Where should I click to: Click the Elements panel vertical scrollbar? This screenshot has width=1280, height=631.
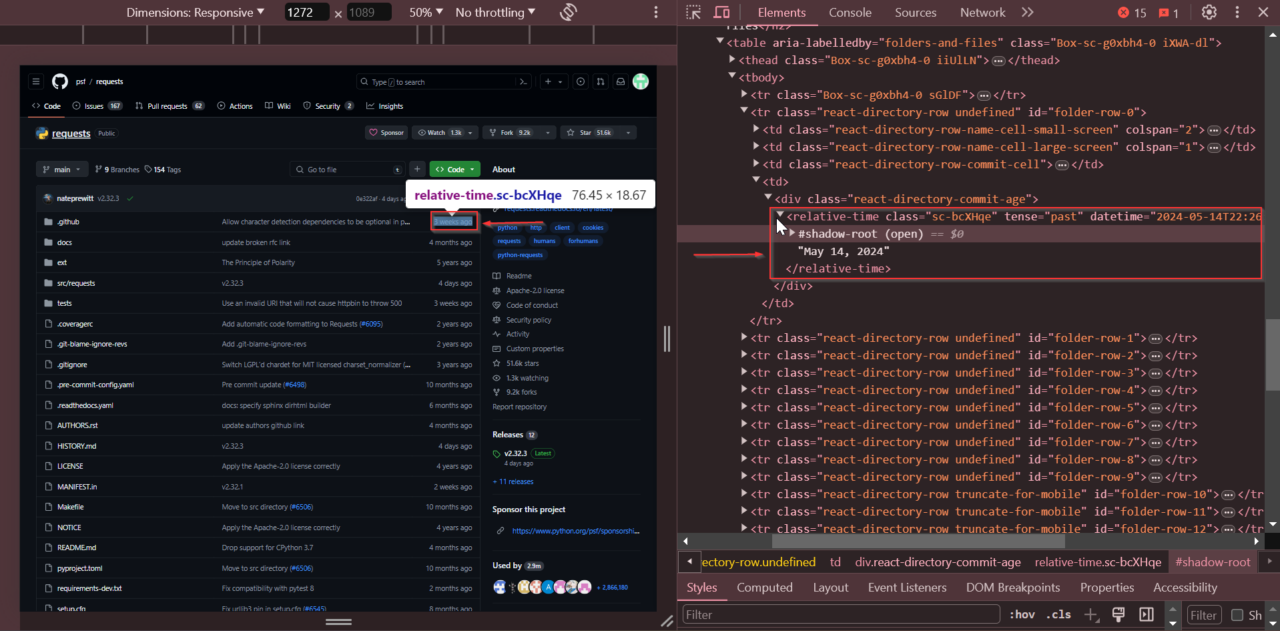coord(1272,354)
